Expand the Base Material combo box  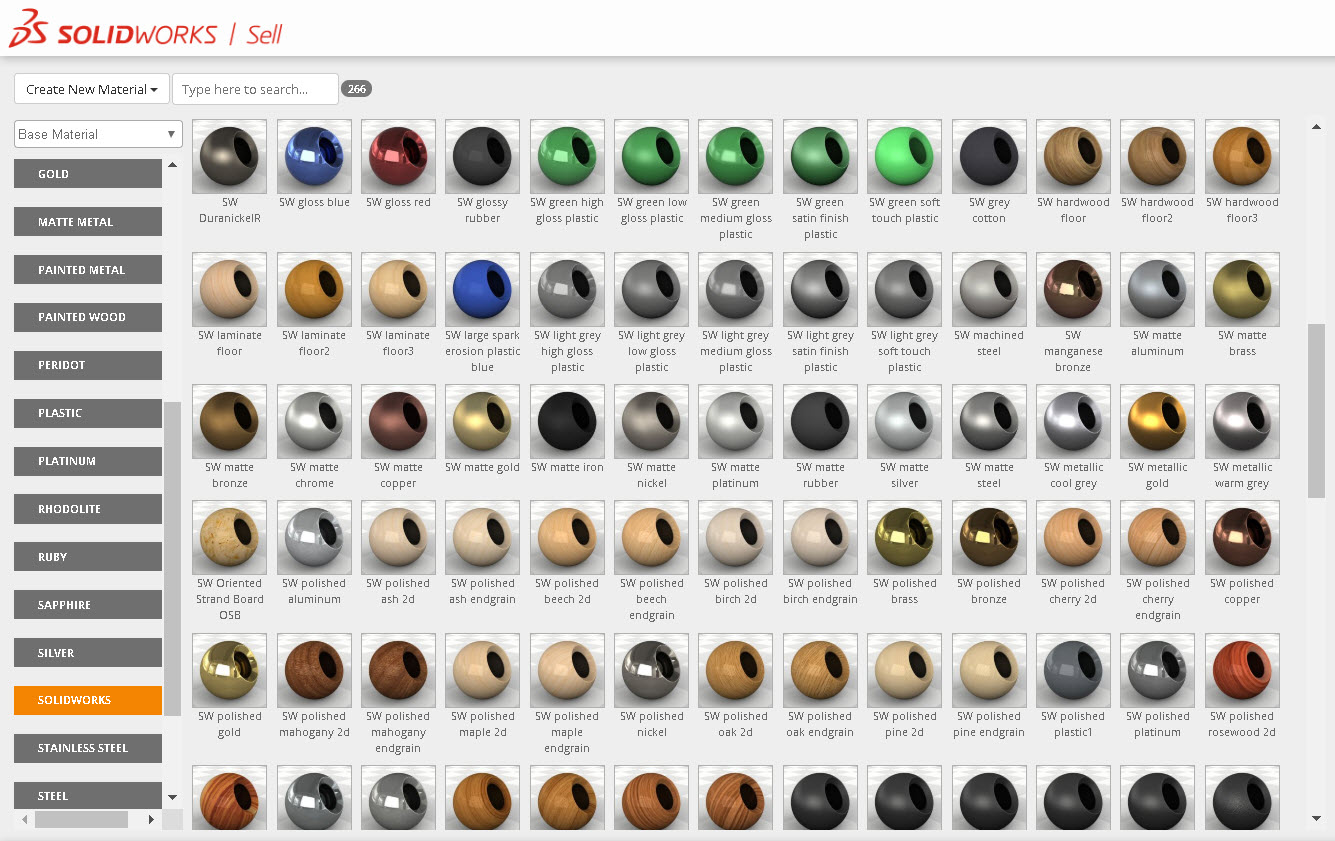pyautogui.click(x=98, y=134)
